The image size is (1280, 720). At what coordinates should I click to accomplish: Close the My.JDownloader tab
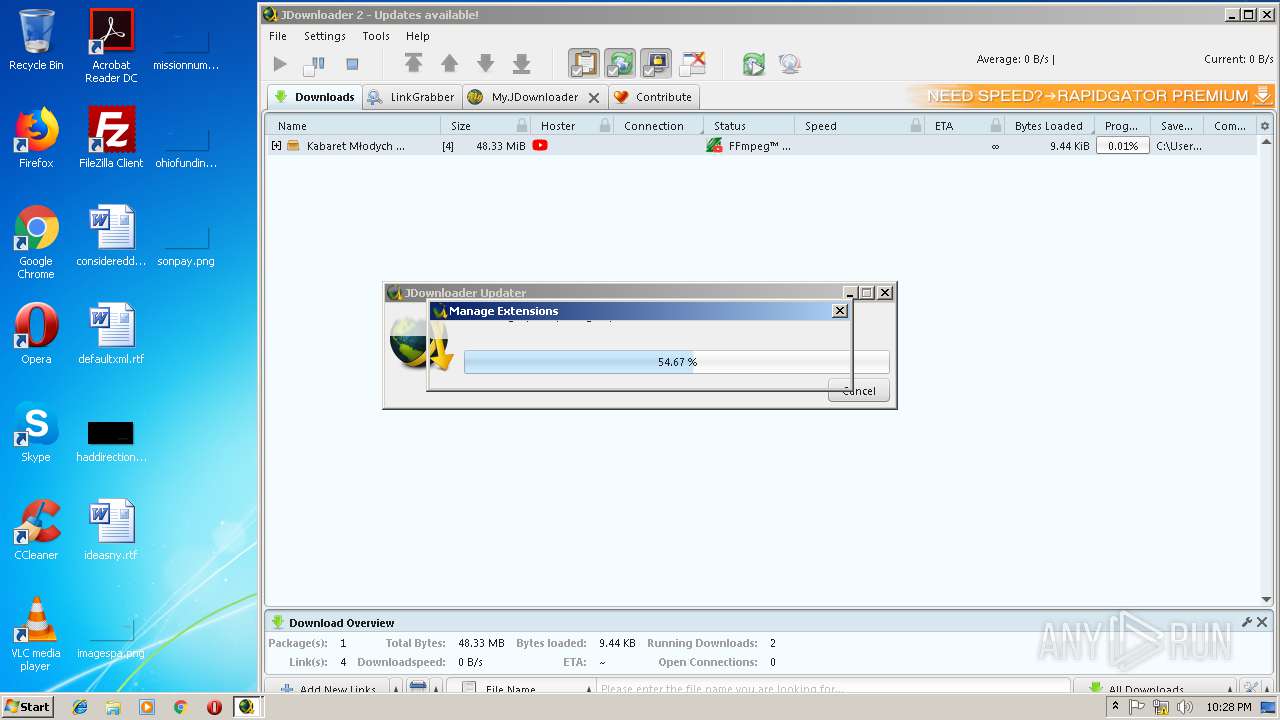(594, 98)
